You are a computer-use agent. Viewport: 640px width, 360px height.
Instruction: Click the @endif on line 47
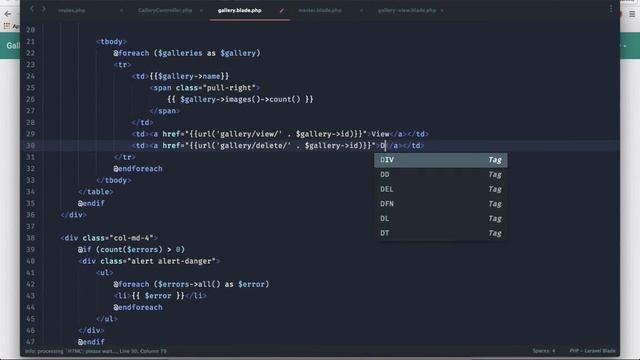point(91,342)
